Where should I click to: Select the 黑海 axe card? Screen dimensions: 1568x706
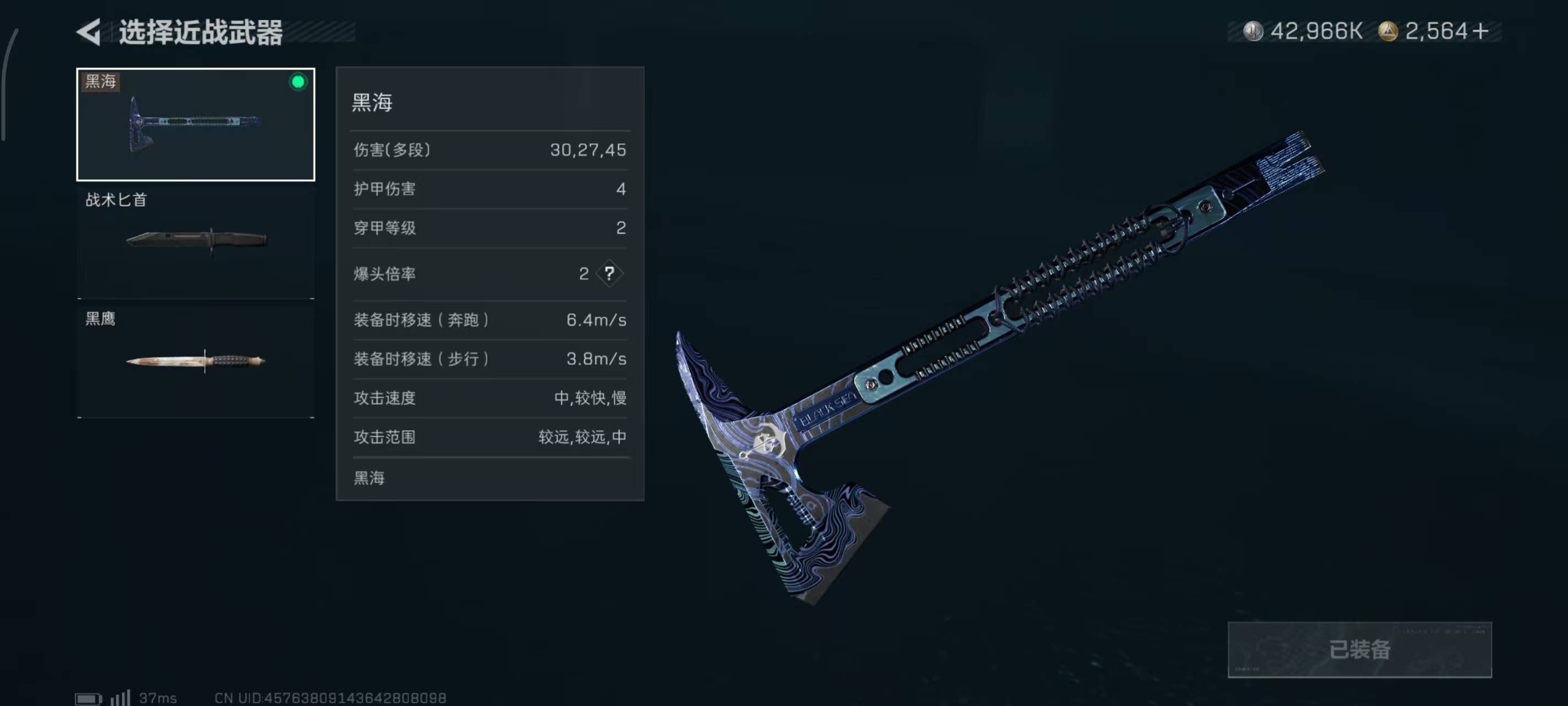[x=195, y=124]
